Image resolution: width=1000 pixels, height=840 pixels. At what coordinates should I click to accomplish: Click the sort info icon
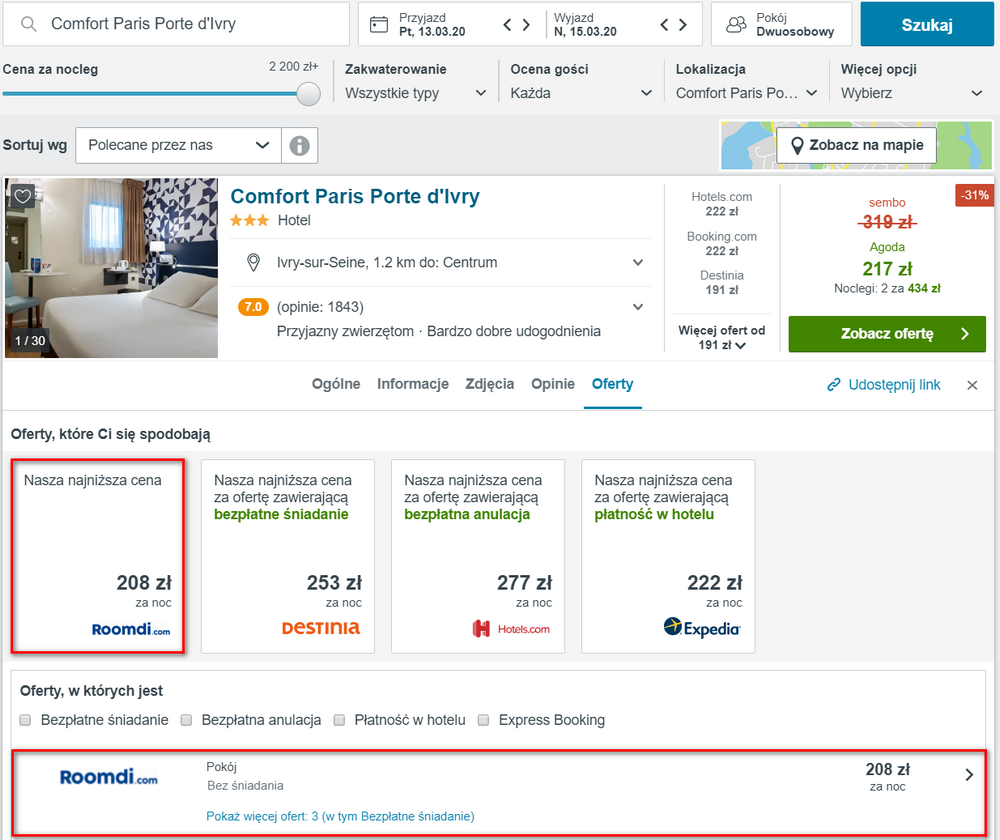coord(299,145)
